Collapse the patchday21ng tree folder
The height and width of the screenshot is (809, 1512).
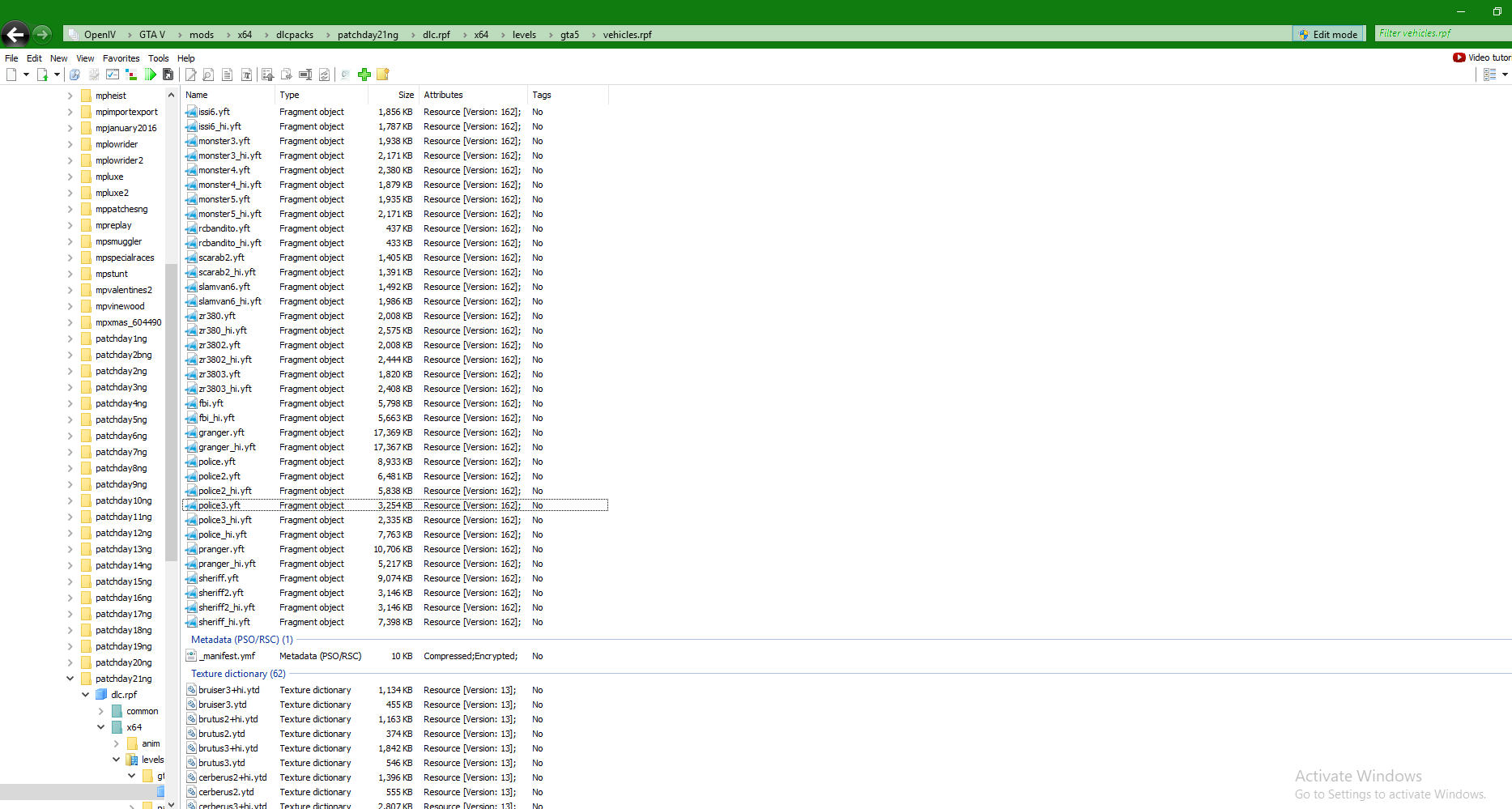[70, 679]
